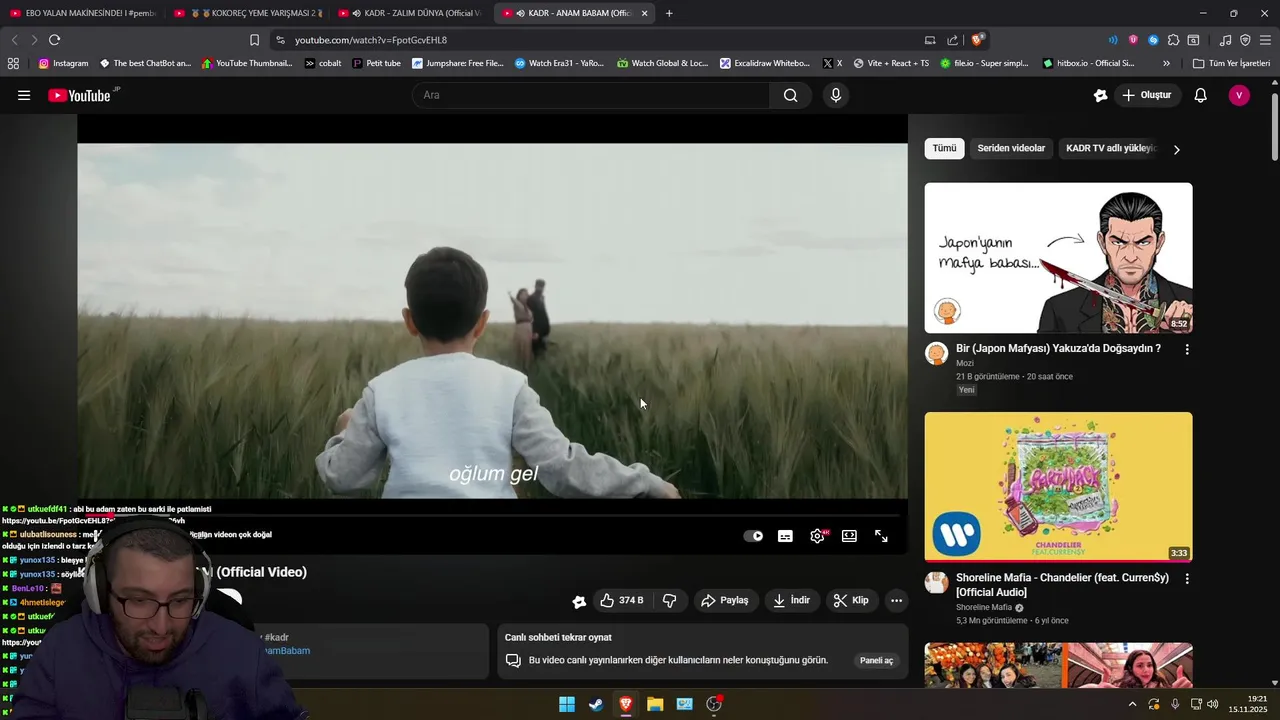Screen dimensions: 1280x720
Task: Open Brave VPN shield icon
Action: pos(1245,40)
